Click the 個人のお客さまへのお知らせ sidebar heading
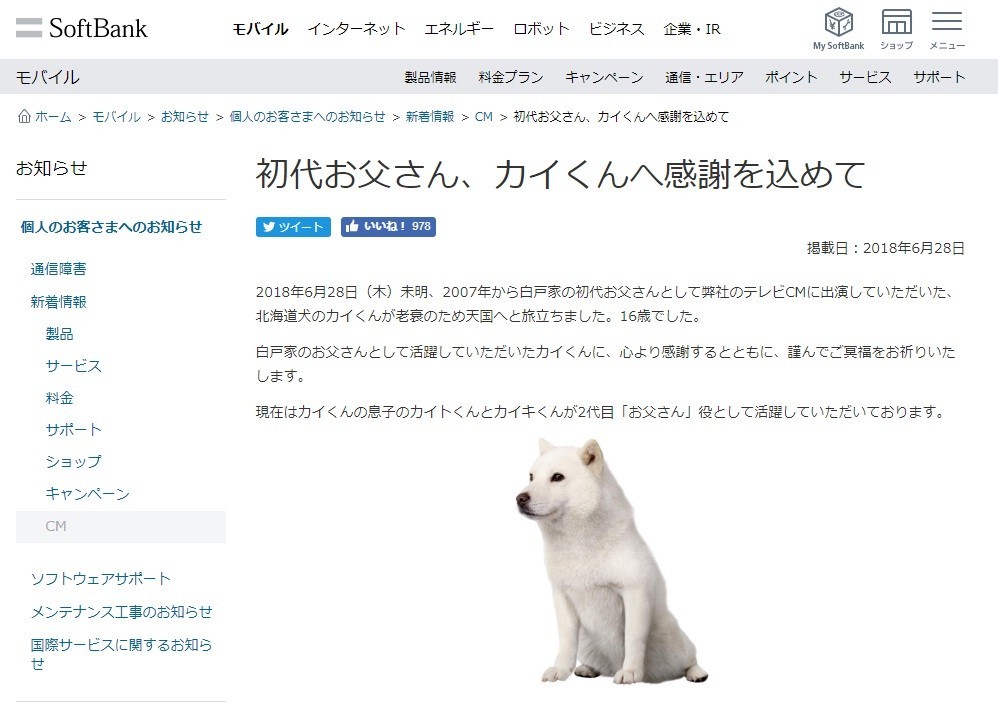 tap(111, 227)
